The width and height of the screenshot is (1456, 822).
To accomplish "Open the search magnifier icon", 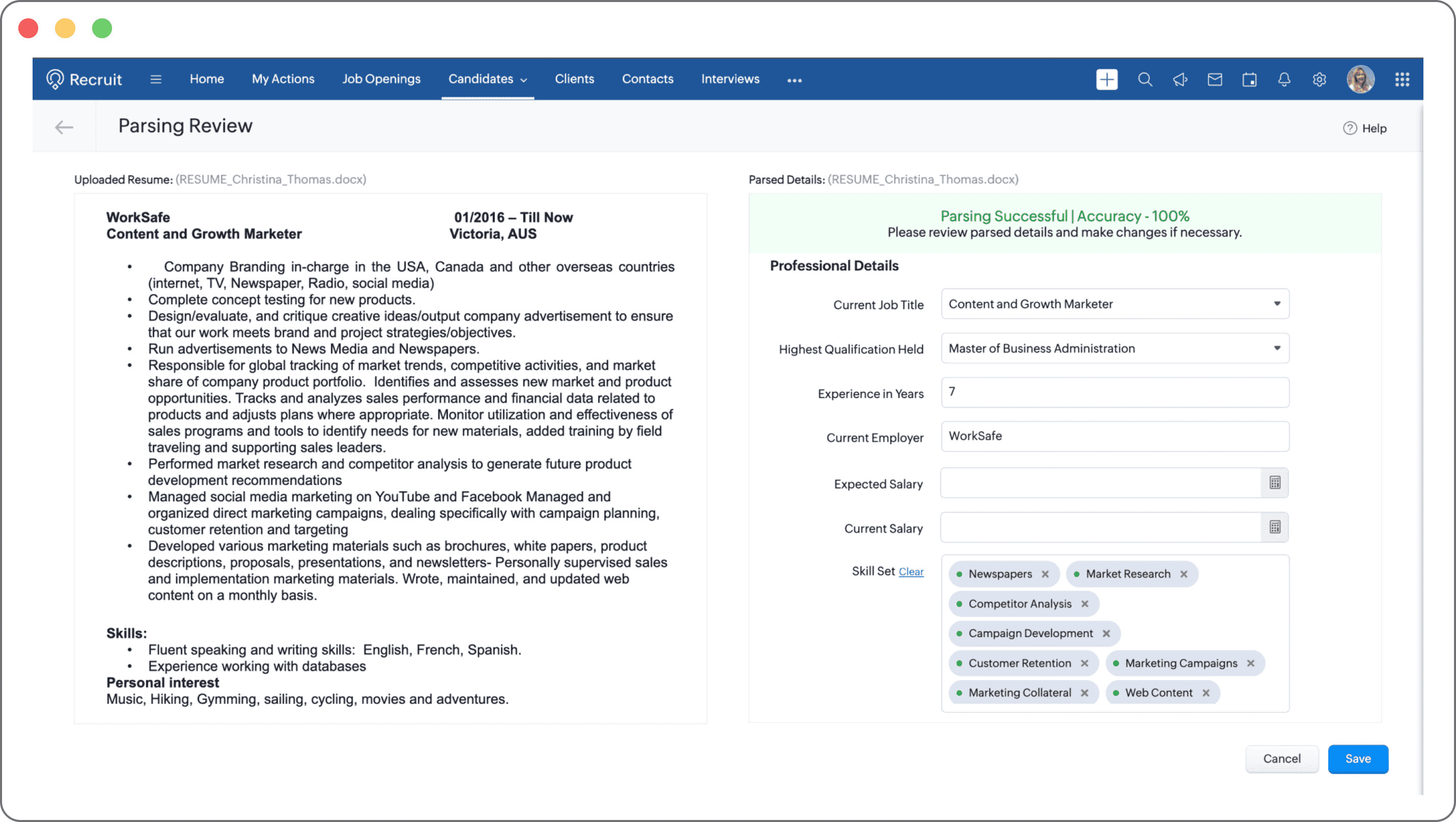I will click(1144, 79).
